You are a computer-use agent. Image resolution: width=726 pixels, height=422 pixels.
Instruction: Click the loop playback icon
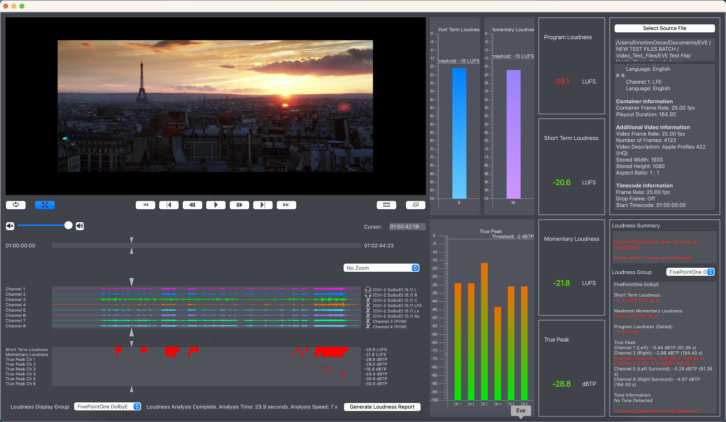coord(16,205)
